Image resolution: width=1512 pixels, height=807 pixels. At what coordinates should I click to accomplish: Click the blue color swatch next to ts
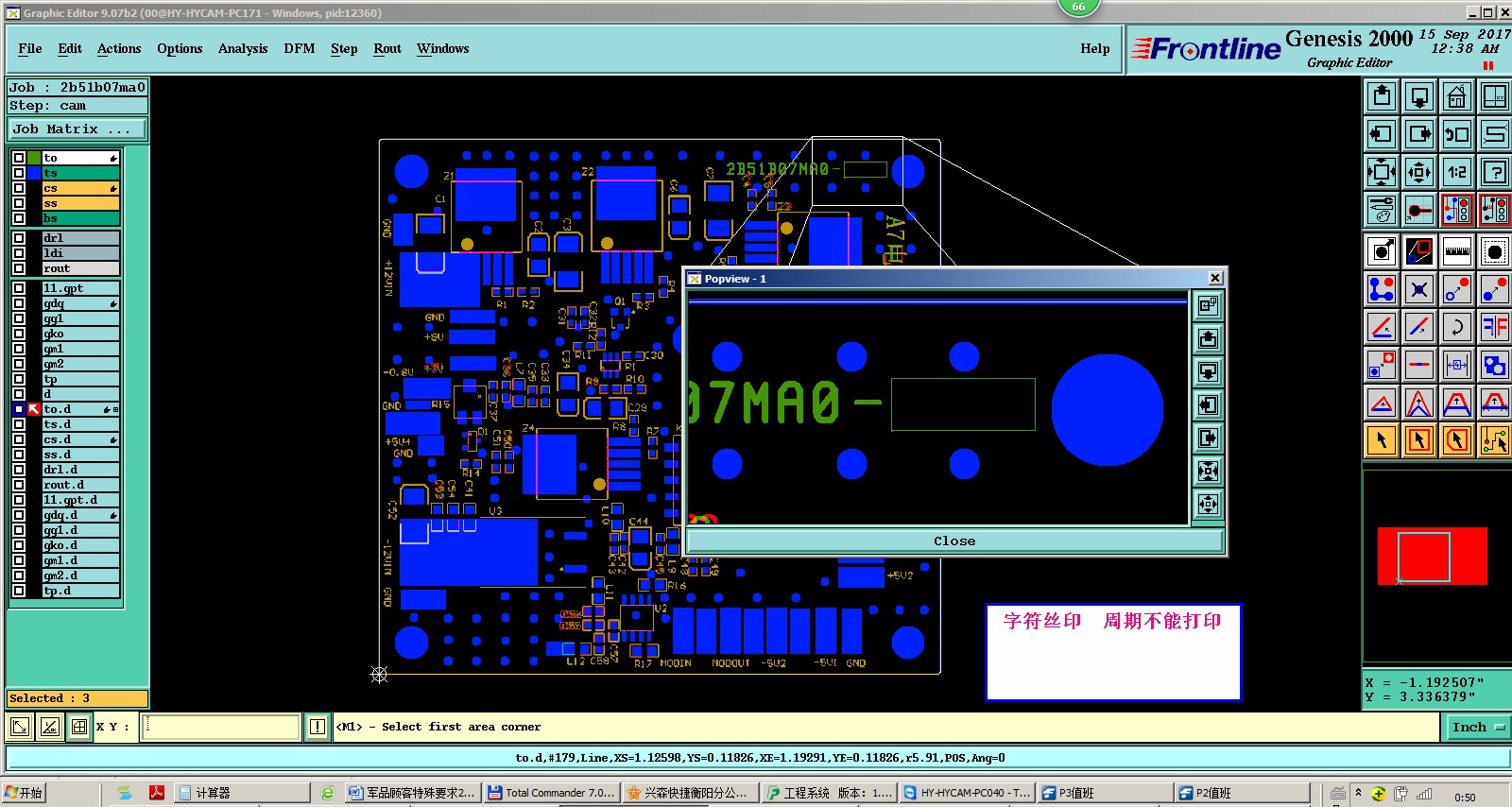pyautogui.click(x=34, y=173)
